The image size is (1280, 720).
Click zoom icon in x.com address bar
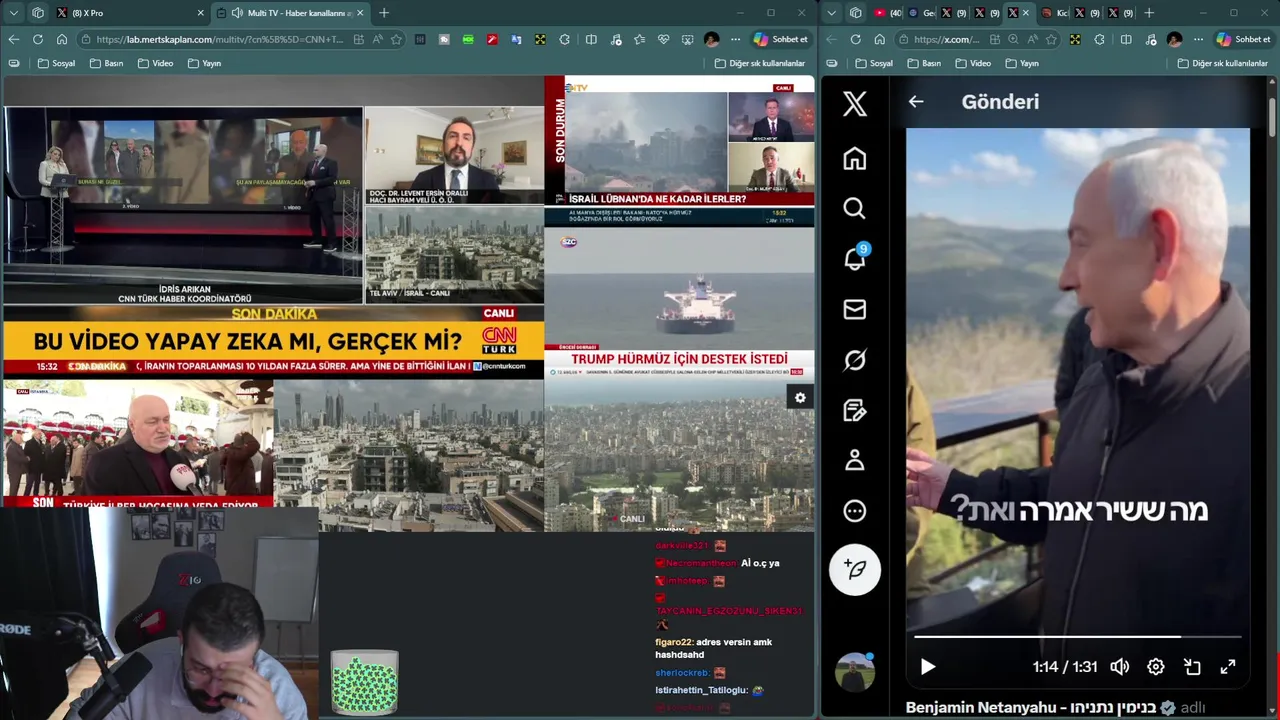point(1013,39)
